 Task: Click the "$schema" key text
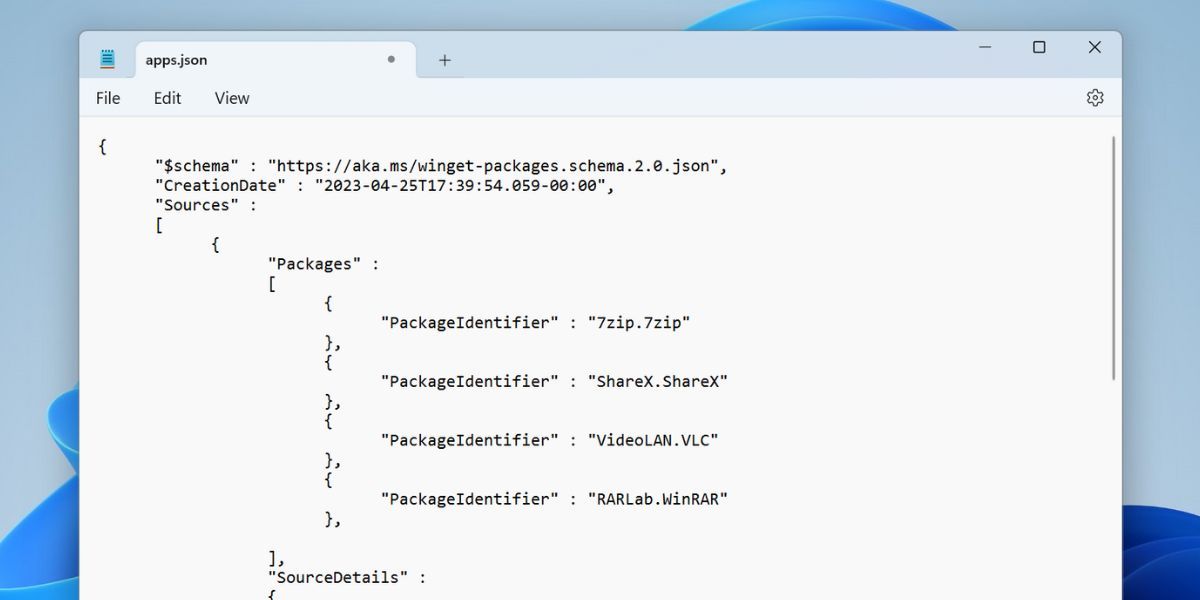click(x=197, y=166)
